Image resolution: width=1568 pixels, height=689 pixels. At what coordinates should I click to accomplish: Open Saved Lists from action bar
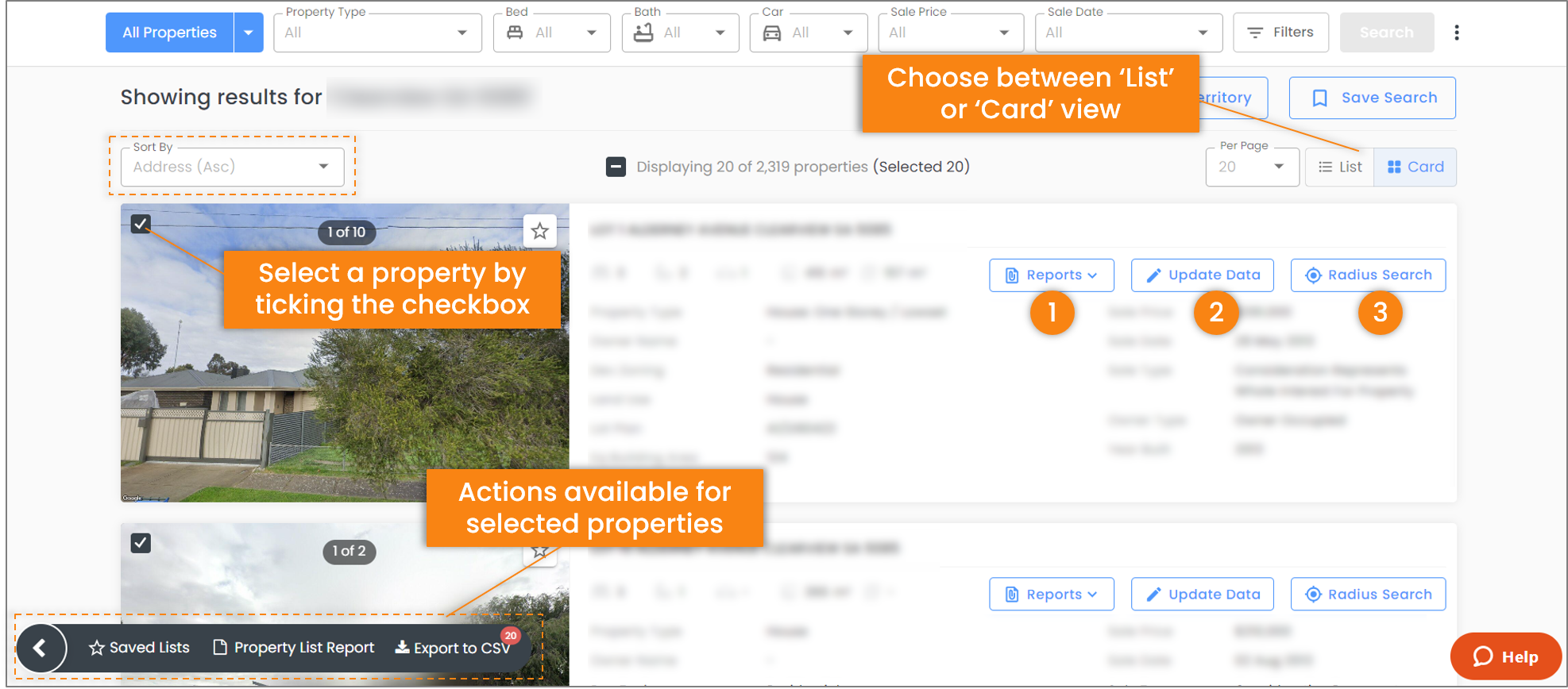pyautogui.click(x=140, y=648)
